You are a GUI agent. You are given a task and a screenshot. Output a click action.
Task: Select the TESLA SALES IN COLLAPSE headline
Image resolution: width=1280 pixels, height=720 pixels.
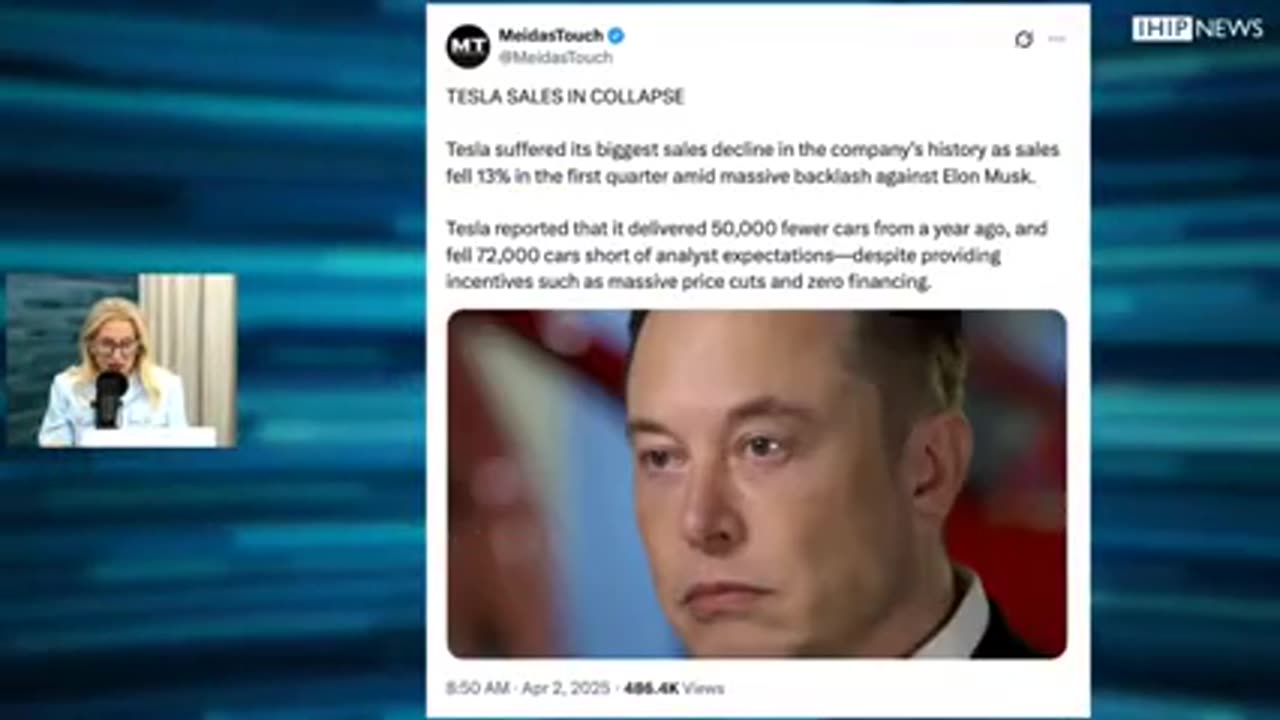pyautogui.click(x=565, y=97)
